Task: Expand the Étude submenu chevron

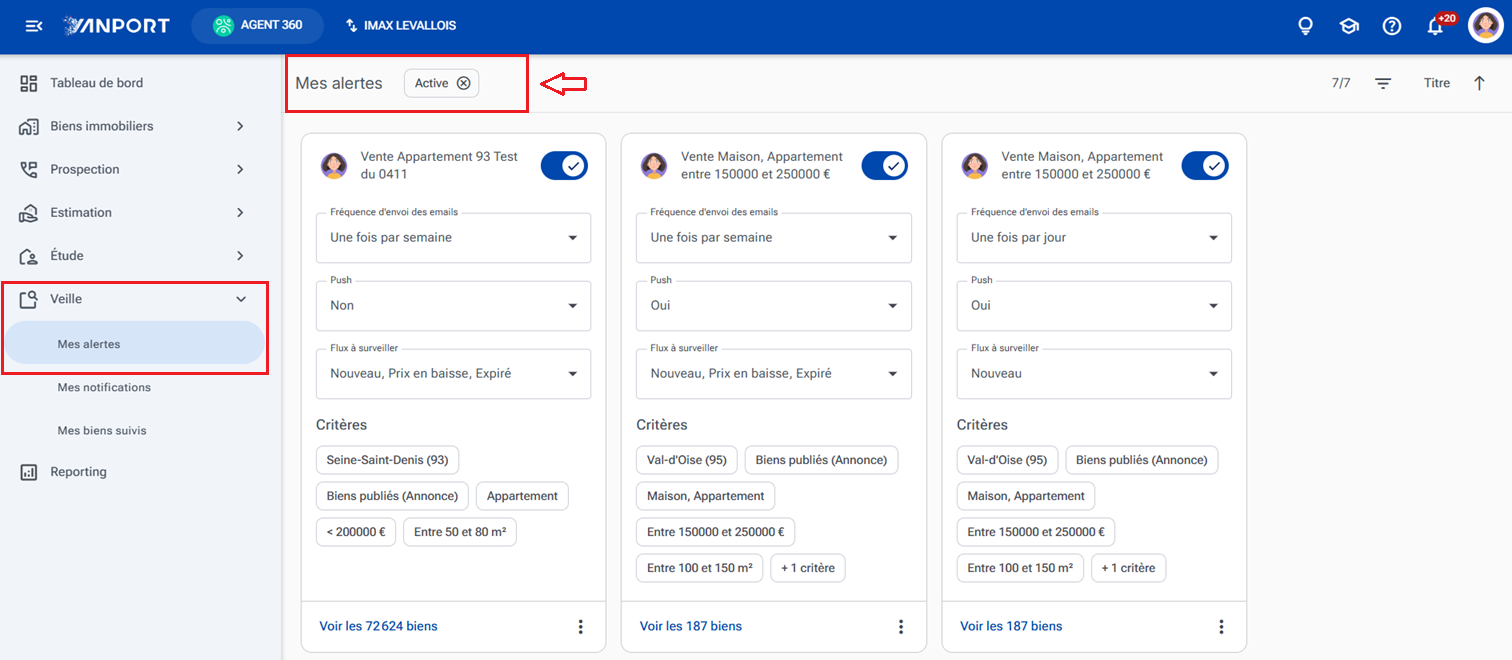Action: coord(240,256)
